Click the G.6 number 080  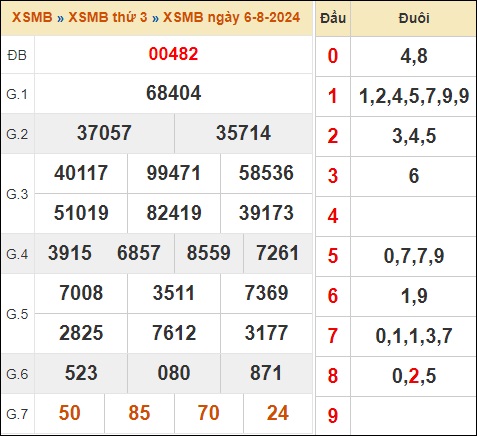coord(174,373)
